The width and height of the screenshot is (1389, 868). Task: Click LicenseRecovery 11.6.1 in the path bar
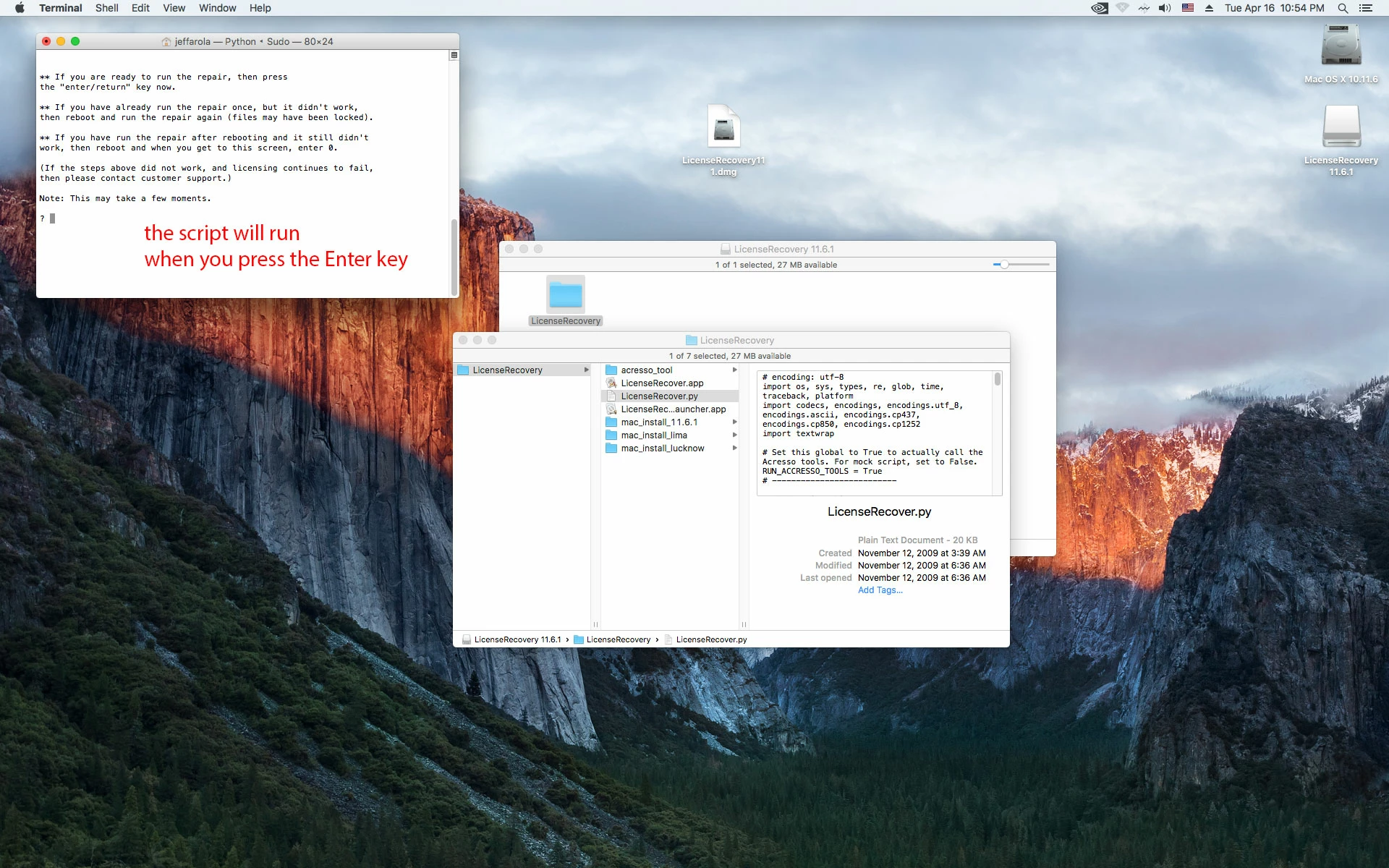pyautogui.click(x=517, y=639)
